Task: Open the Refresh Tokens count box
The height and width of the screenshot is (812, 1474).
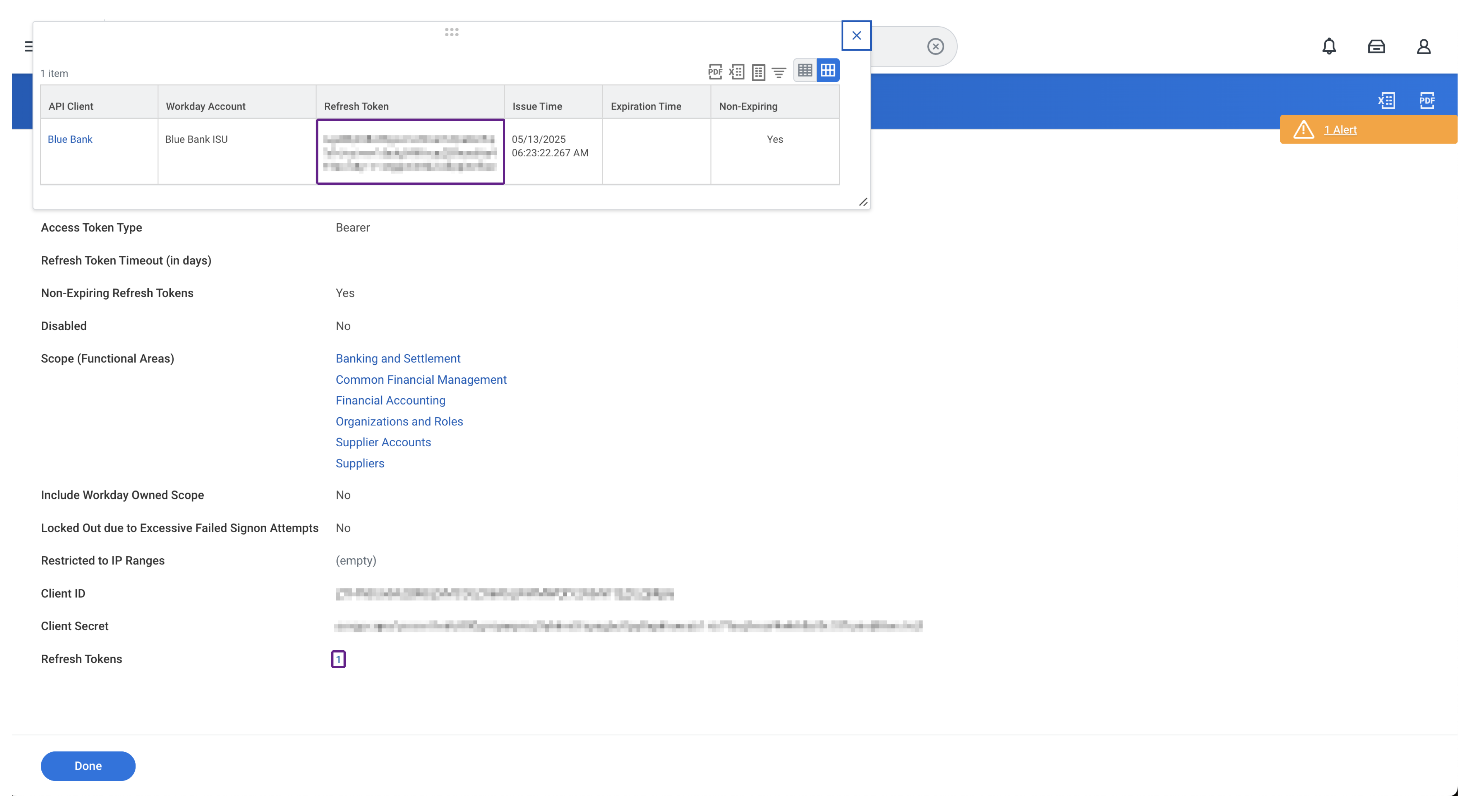Action: pos(339,659)
